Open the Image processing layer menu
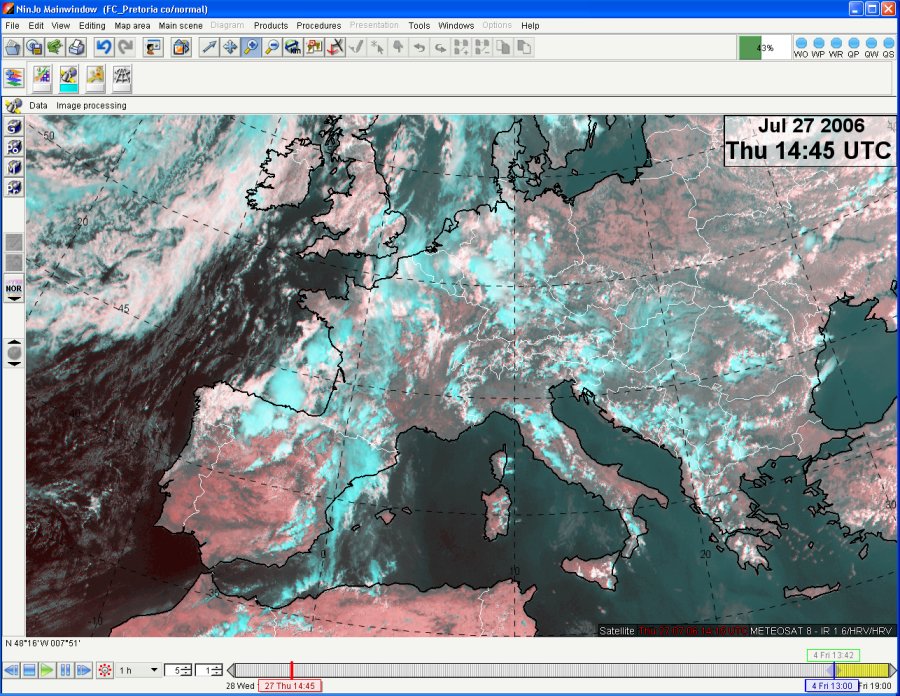Screen dimensions: 900x696 91,106
